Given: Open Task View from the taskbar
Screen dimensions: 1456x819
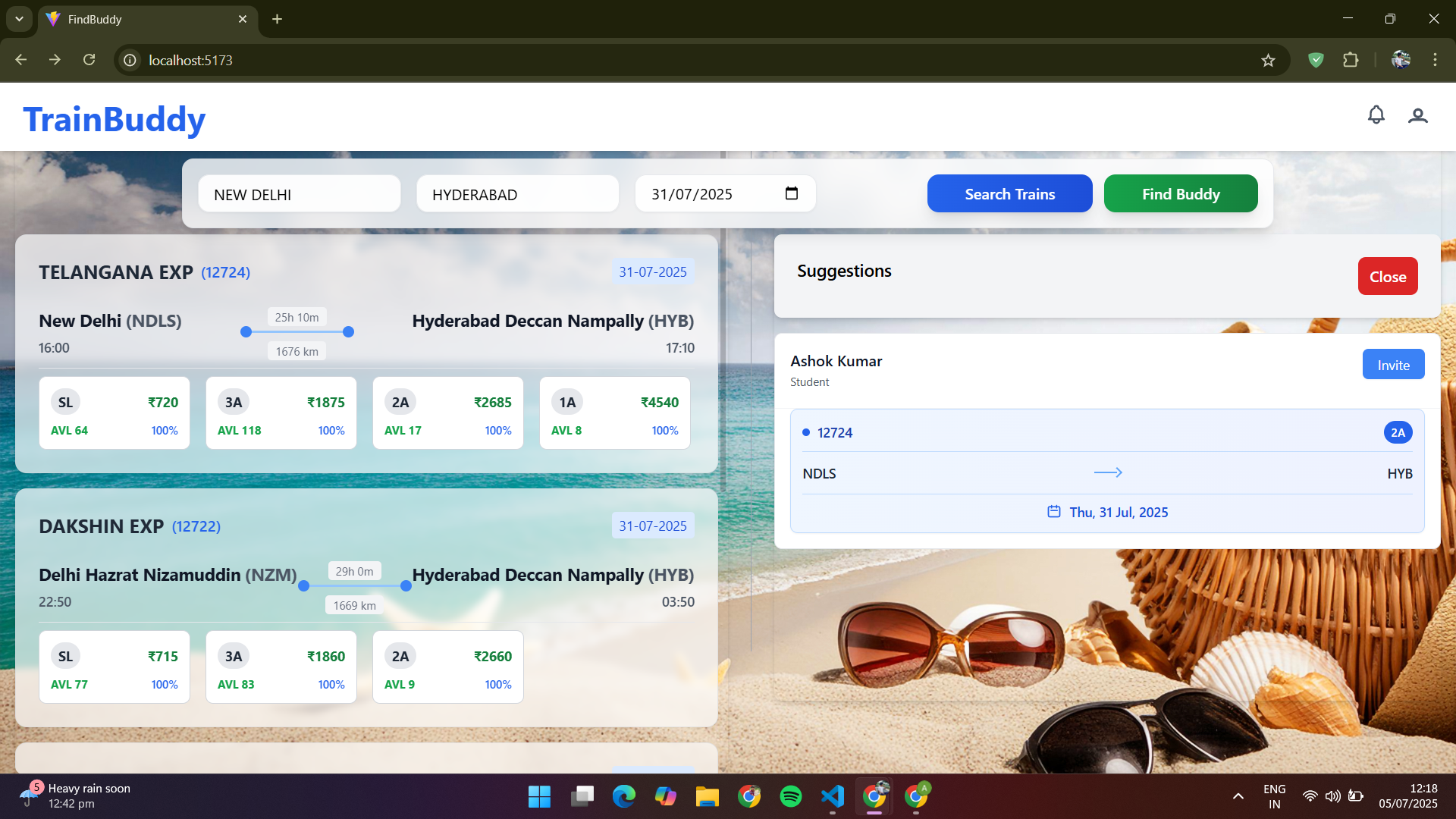Looking at the screenshot, I should pos(582,796).
